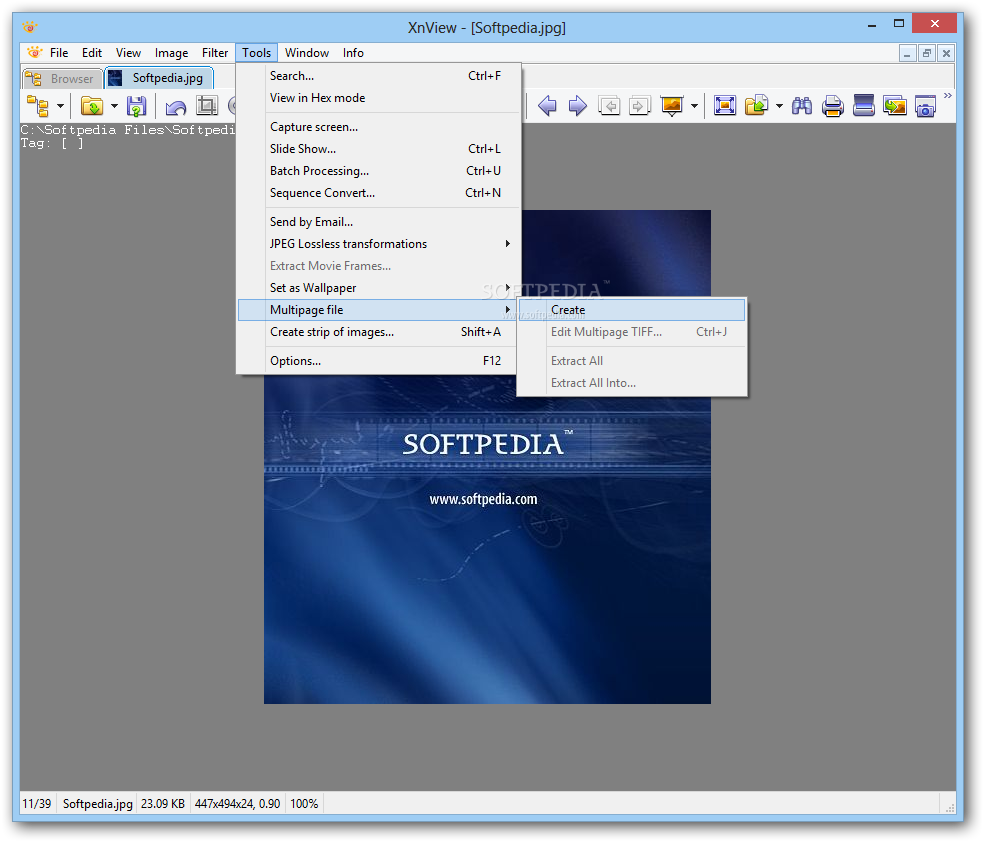Click Extract All submenu entry
Viewport: 984px width, 842px height.
tap(632, 361)
